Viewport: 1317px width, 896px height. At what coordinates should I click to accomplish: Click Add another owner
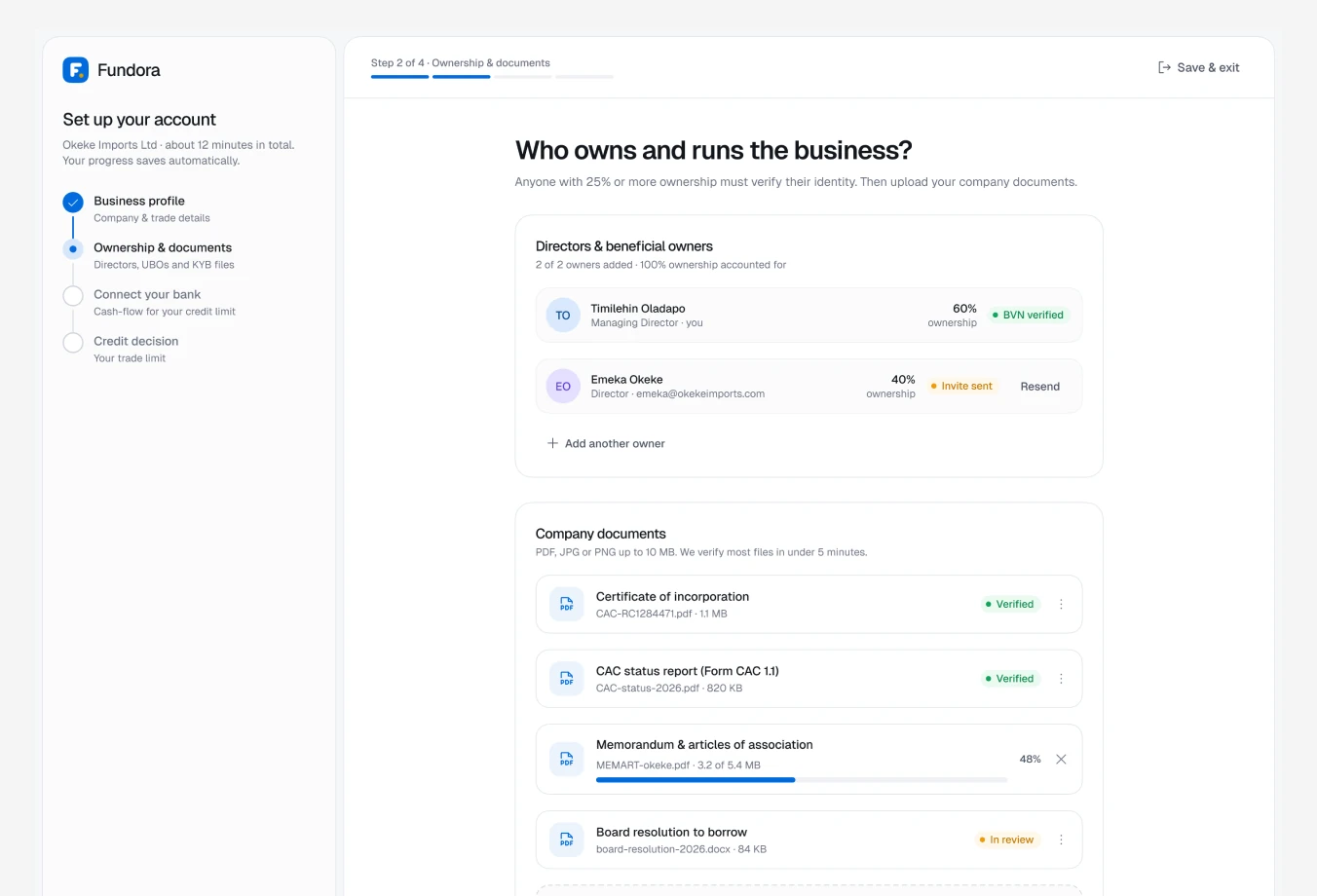(606, 443)
